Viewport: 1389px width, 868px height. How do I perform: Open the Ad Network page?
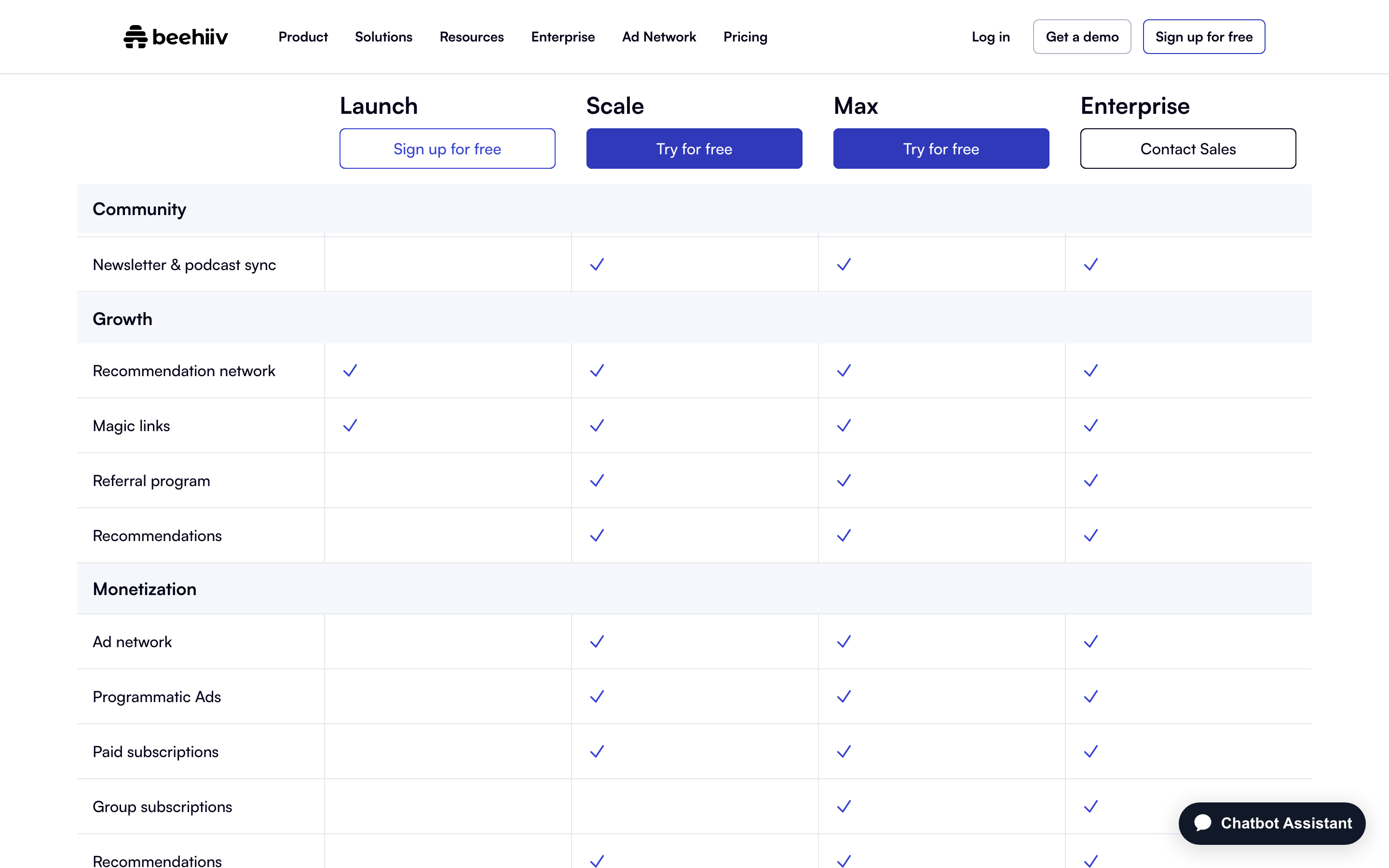(x=659, y=37)
